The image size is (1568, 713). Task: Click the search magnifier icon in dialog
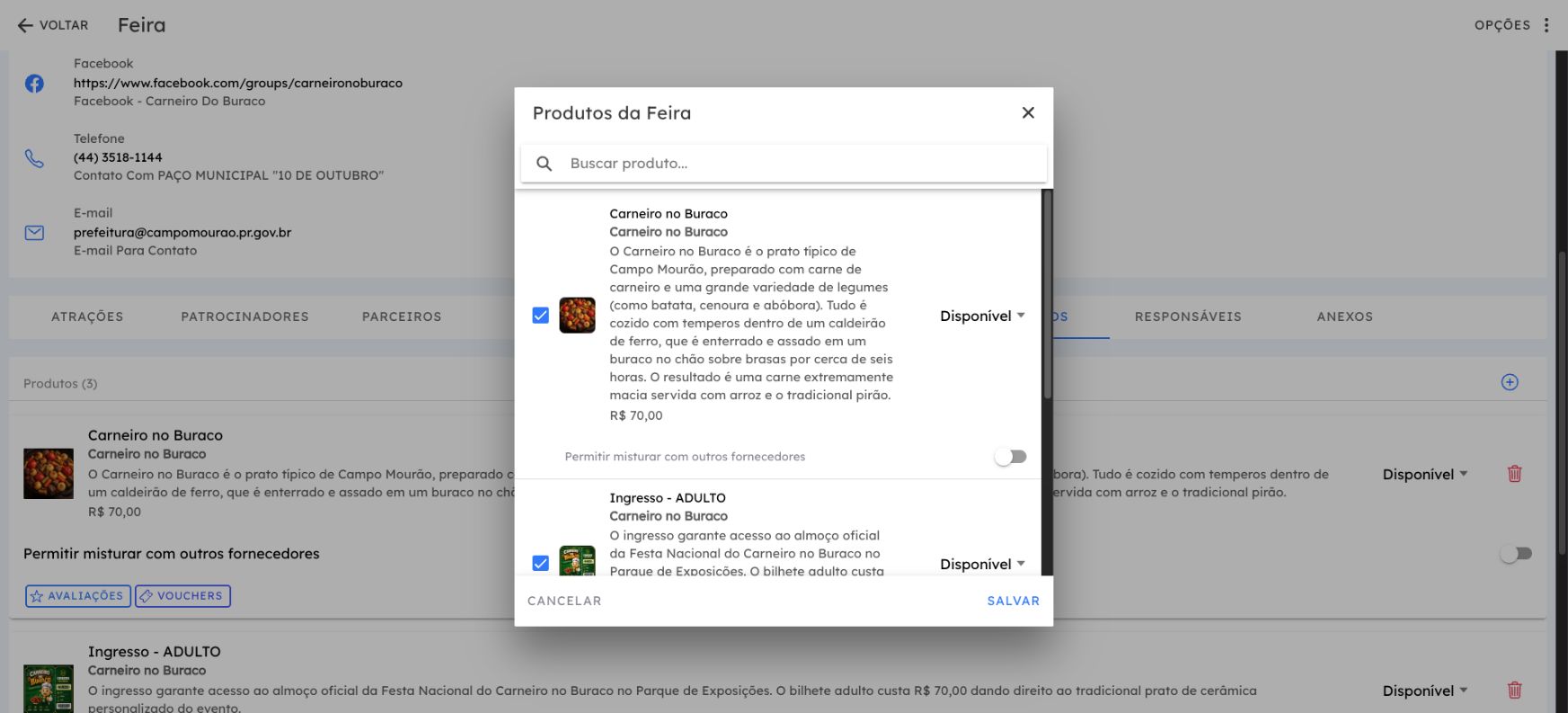point(544,164)
